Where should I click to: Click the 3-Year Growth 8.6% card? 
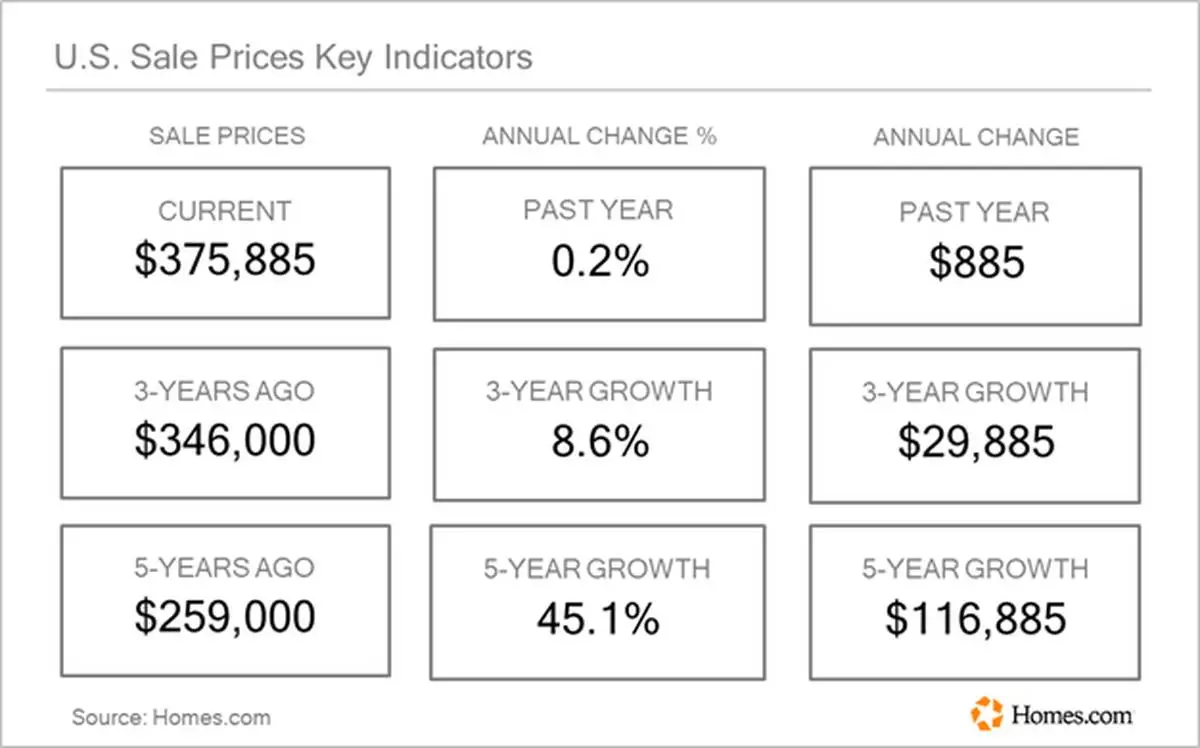point(599,424)
